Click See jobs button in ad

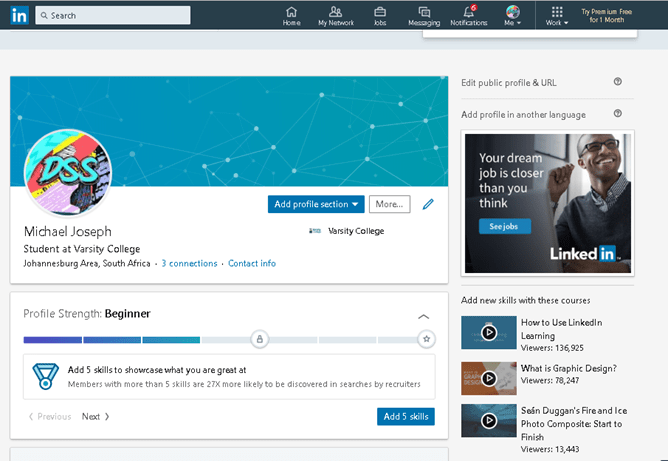coord(505,226)
